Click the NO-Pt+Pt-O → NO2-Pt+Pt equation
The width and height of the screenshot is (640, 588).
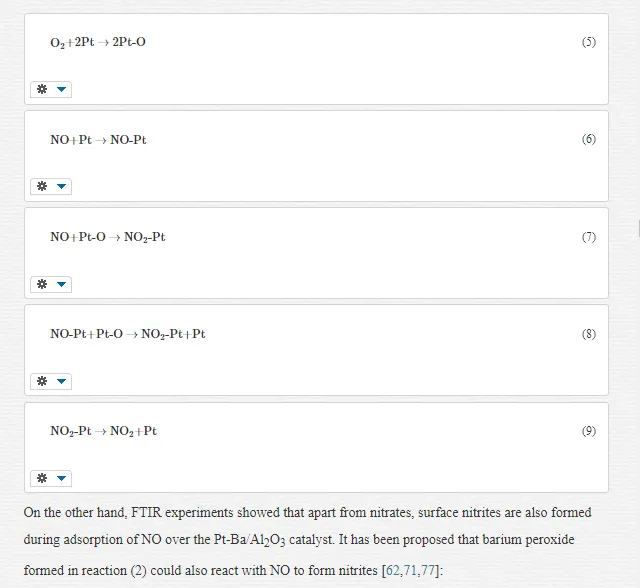(128, 334)
